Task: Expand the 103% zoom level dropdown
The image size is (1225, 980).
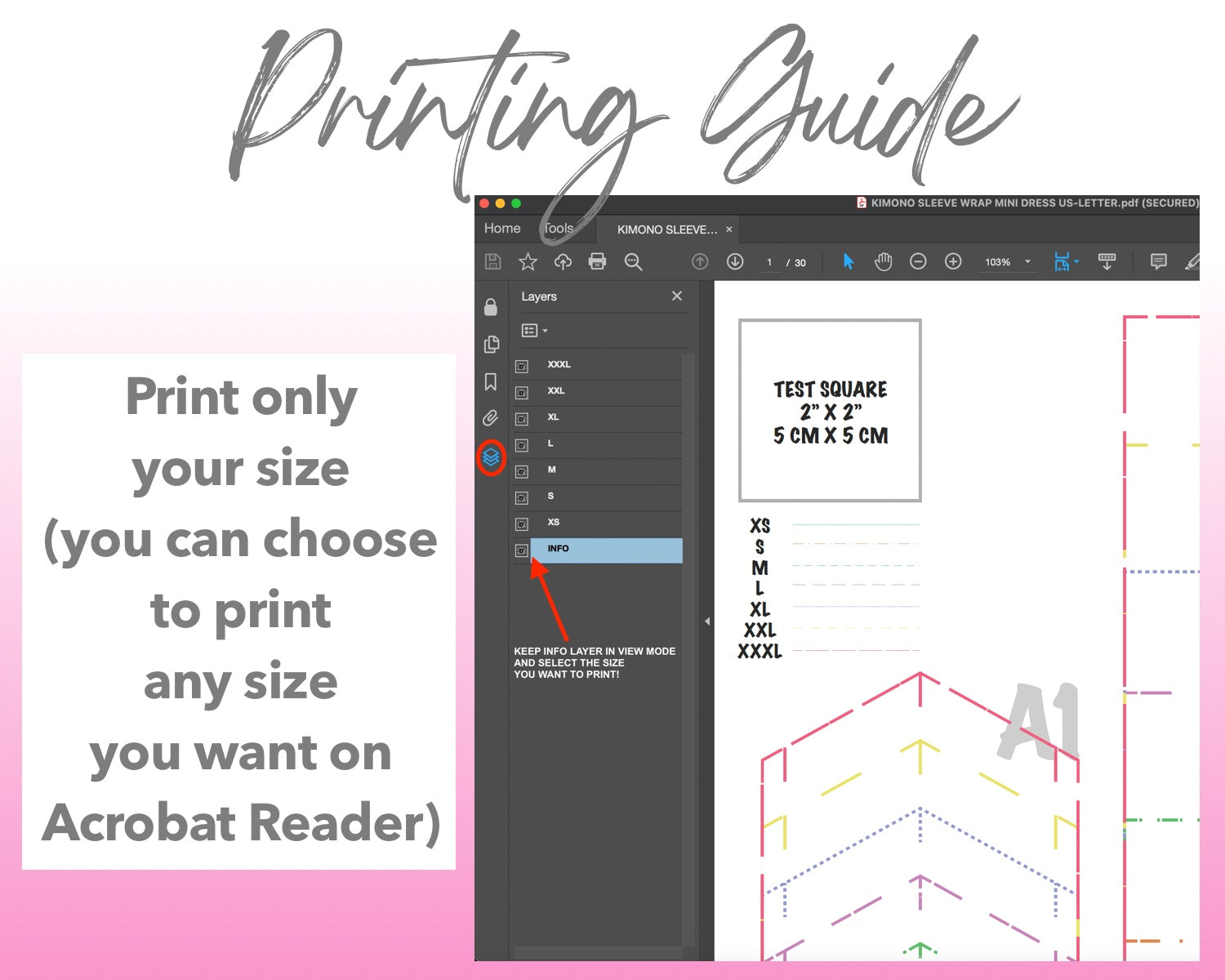Action: (1027, 262)
